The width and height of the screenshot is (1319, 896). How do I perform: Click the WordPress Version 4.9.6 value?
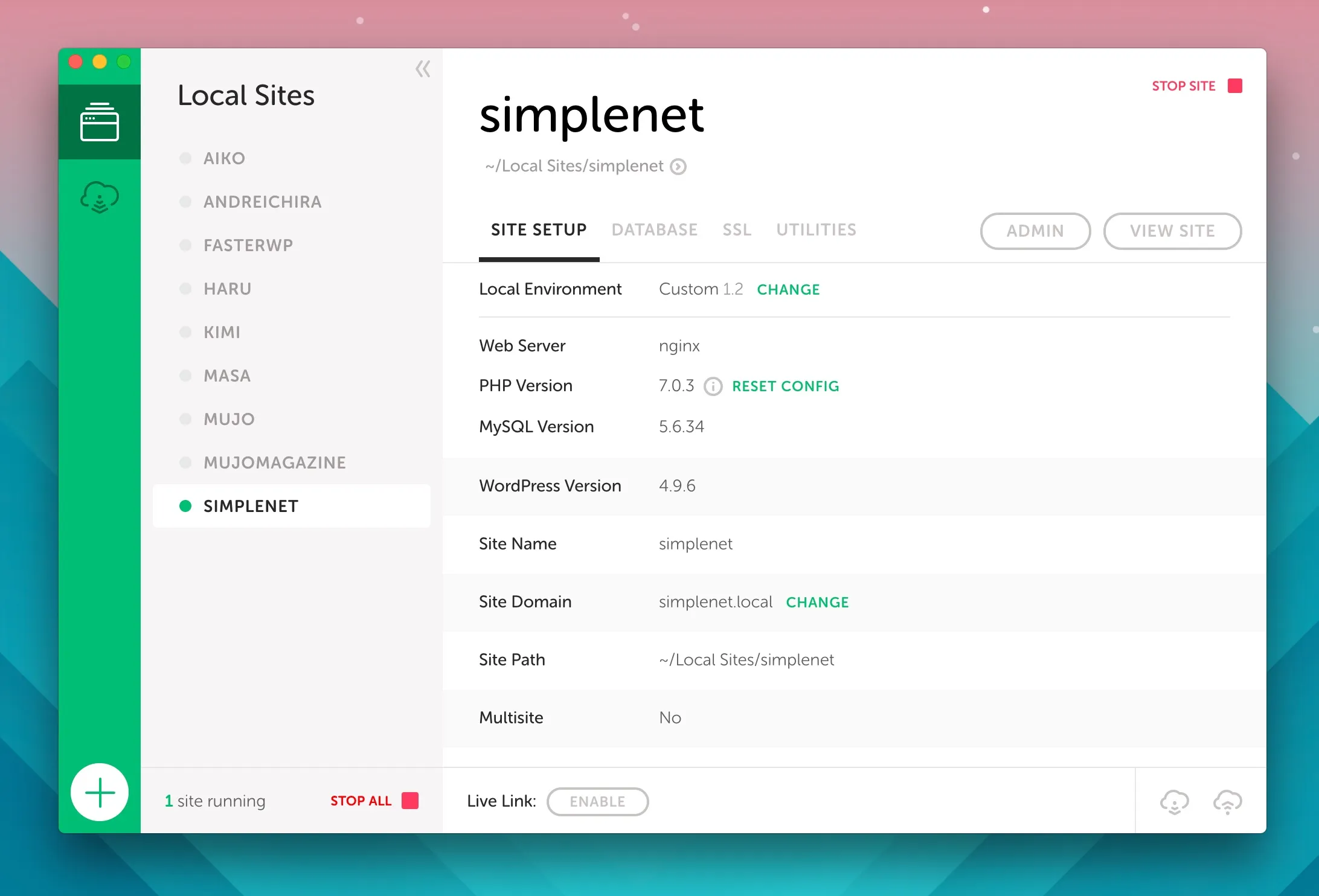[677, 486]
